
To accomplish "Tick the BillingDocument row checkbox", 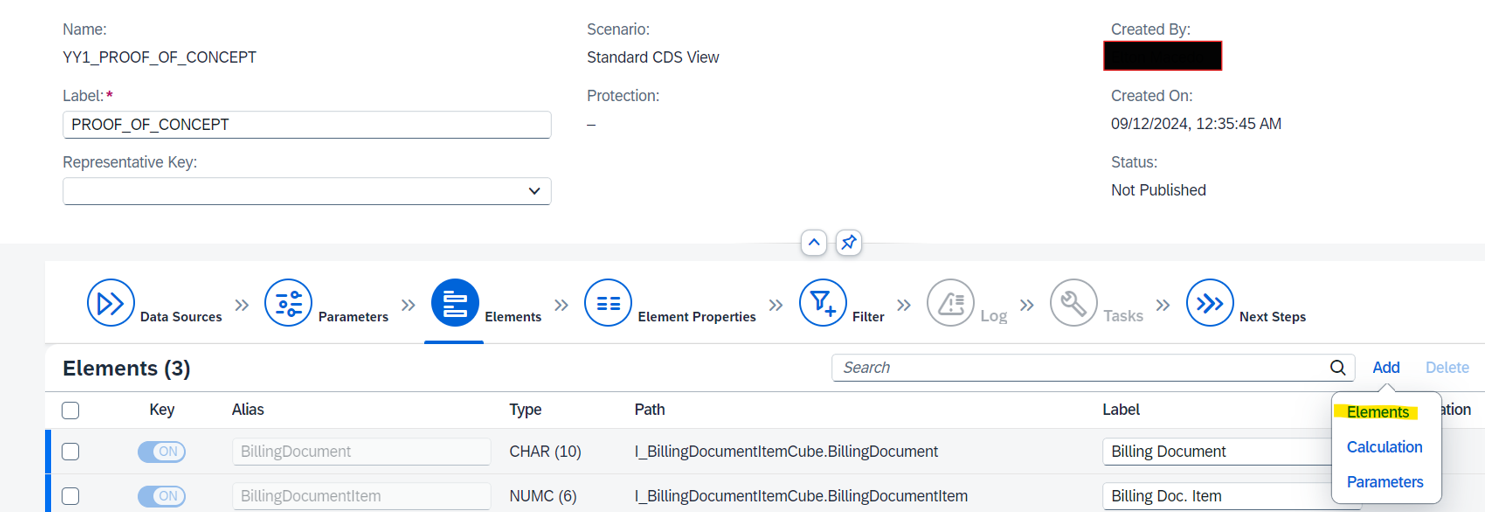I will [x=71, y=452].
